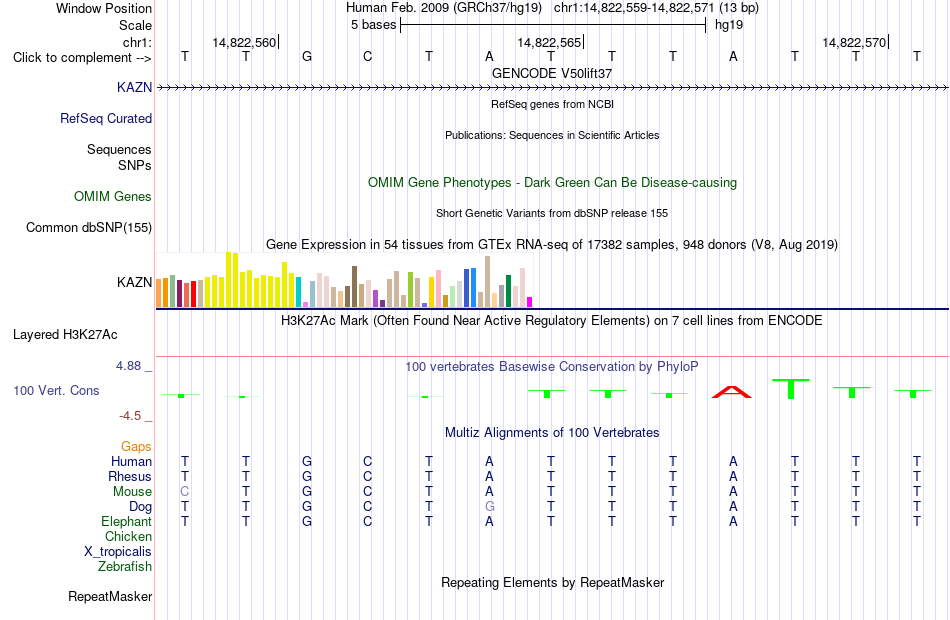Screen dimensions: 950x620
Task: Open the Layered H3K27Ac track label
Action: [65, 335]
